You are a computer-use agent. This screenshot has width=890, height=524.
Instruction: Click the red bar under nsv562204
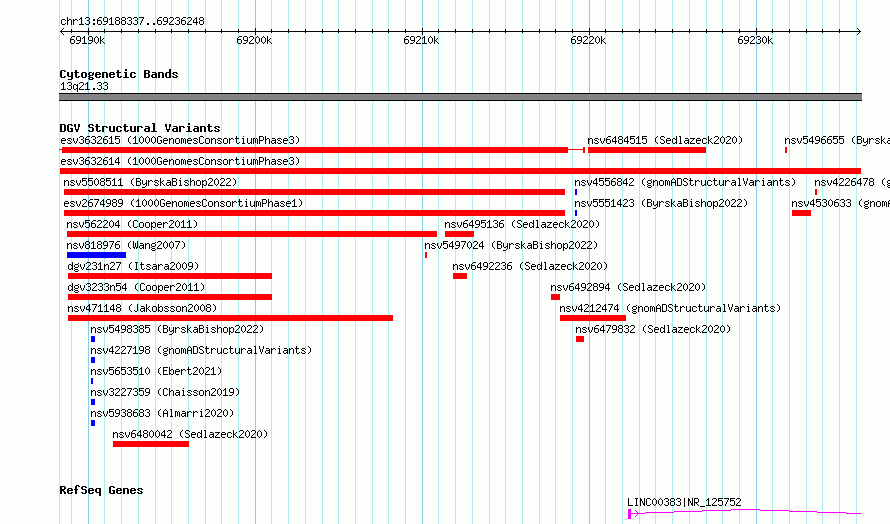[x=252, y=234]
